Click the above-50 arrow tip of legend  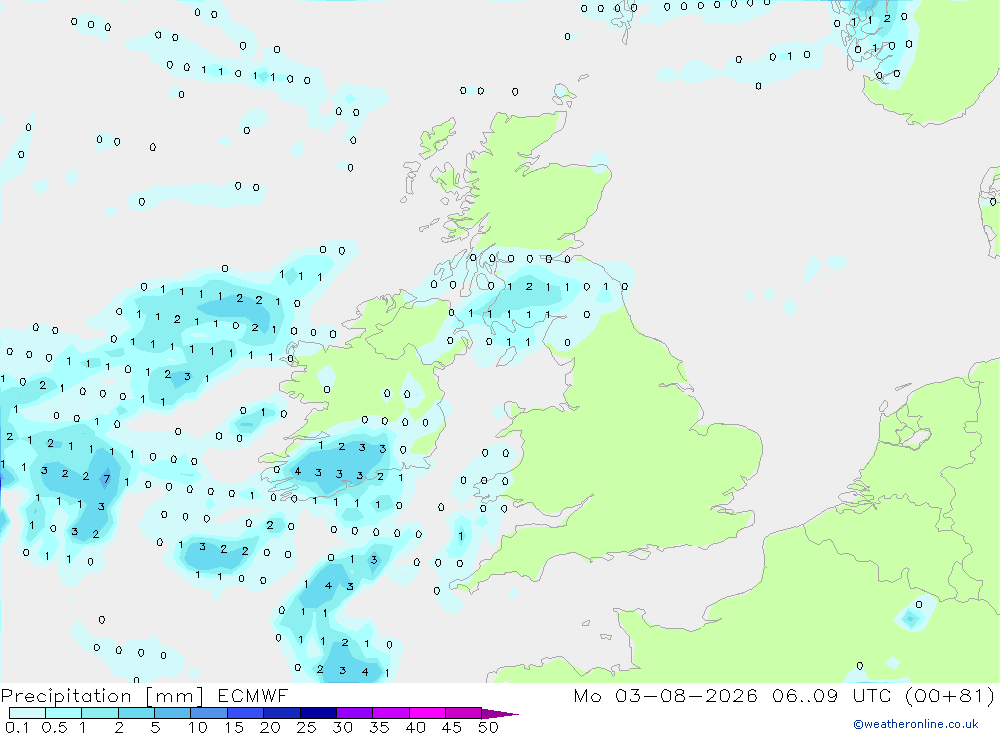[500, 713]
